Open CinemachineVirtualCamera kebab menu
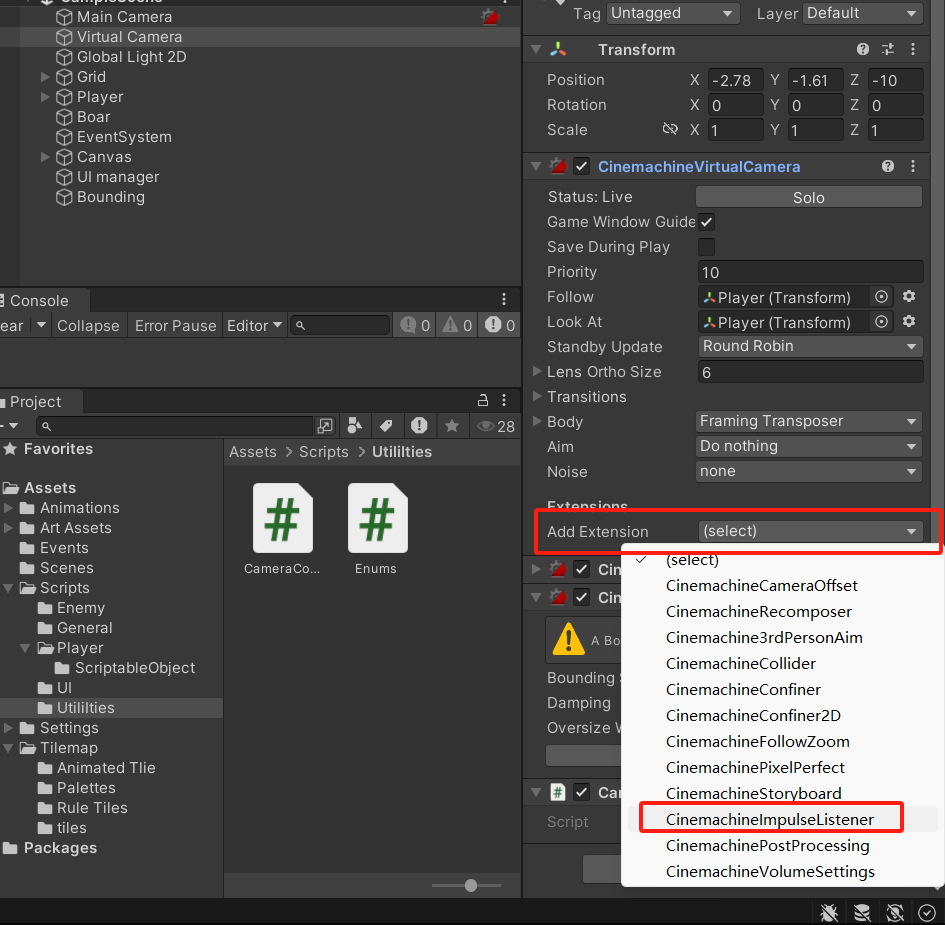Viewport: 945px width, 925px height. point(912,166)
